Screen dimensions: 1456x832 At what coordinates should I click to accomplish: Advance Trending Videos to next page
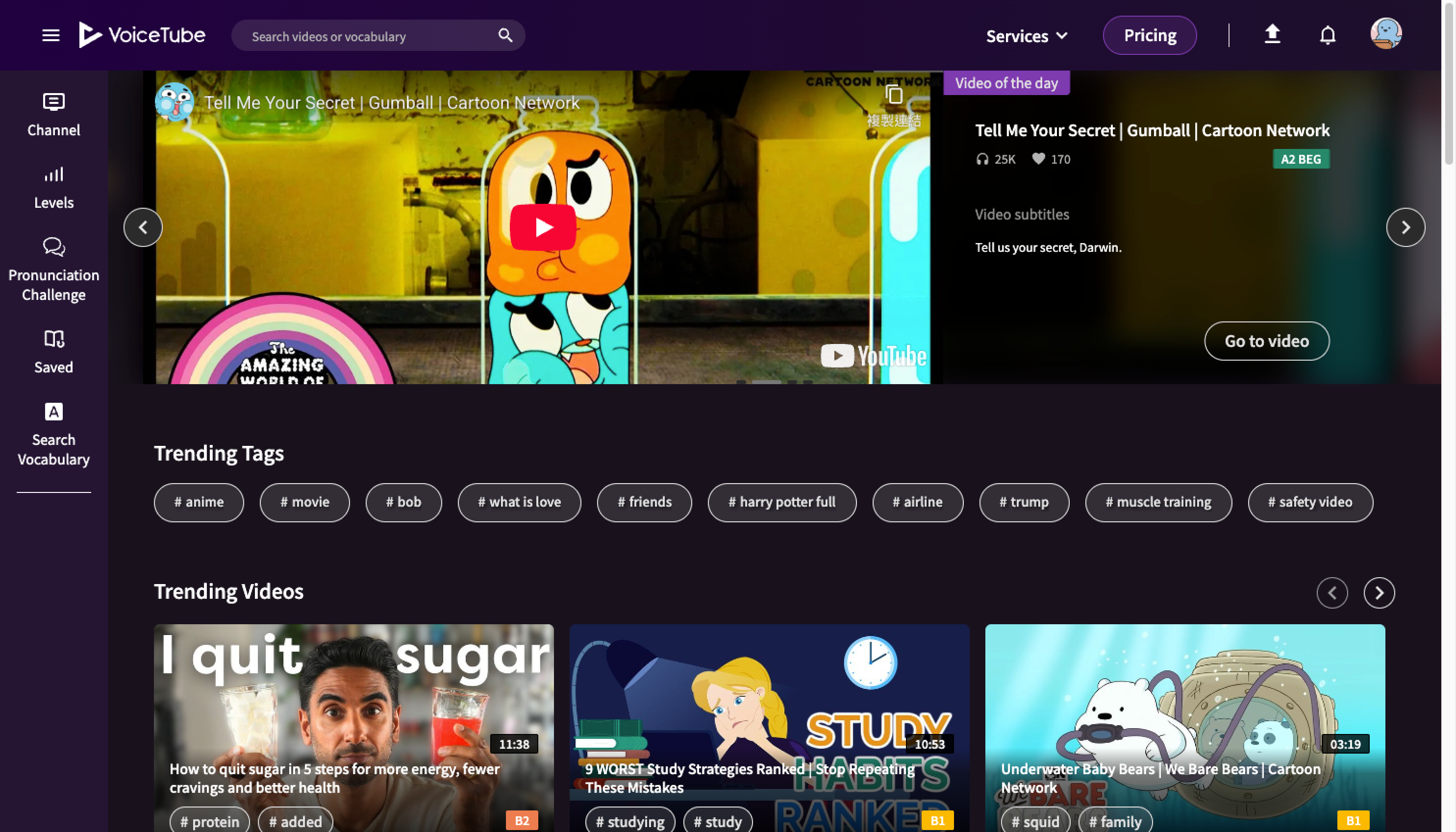point(1378,592)
